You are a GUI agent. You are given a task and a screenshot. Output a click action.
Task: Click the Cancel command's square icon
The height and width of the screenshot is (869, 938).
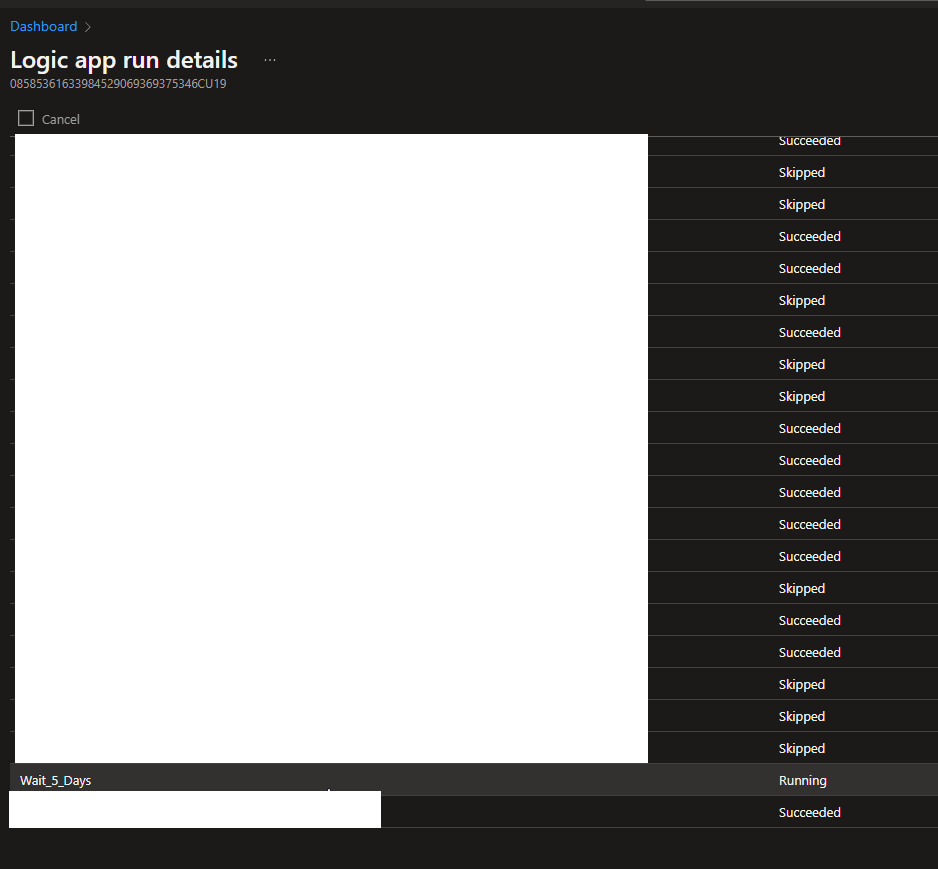click(25, 118)
